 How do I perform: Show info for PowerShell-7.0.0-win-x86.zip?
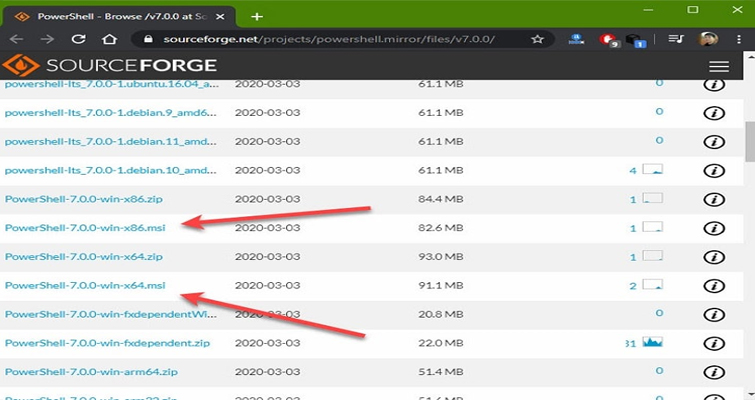(x=714, y=199)
